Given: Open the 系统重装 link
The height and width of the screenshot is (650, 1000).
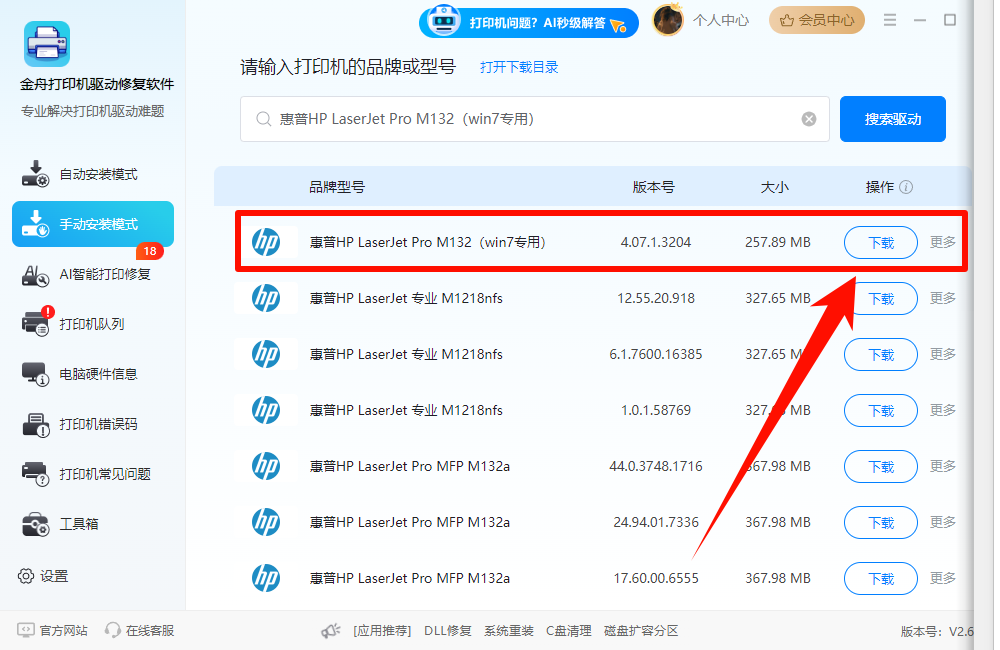Looking at the screenshot, I should pos(508,631).
